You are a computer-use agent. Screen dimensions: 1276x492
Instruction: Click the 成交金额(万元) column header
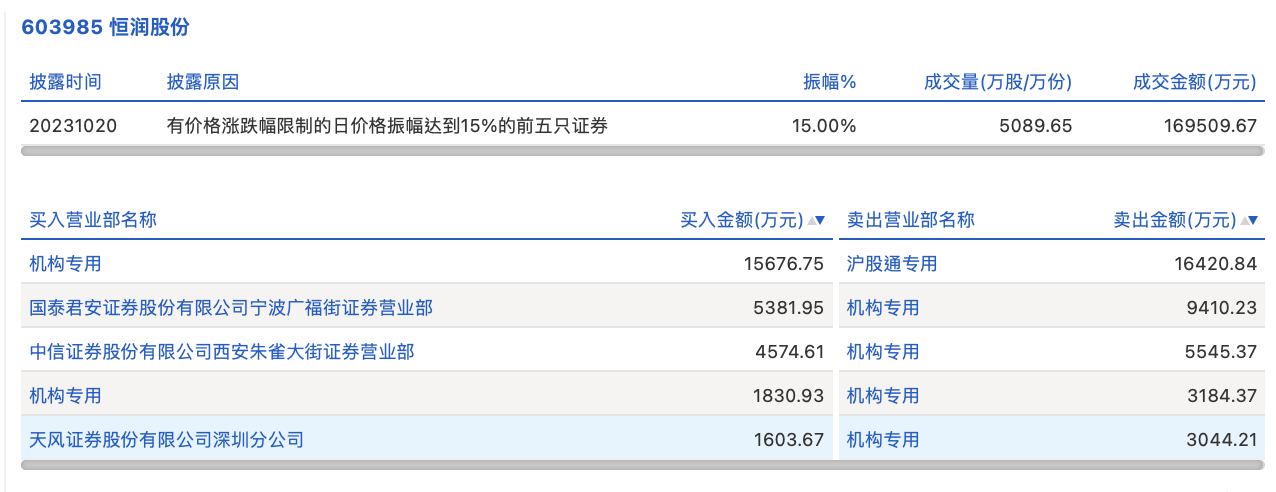(1194, 82)
